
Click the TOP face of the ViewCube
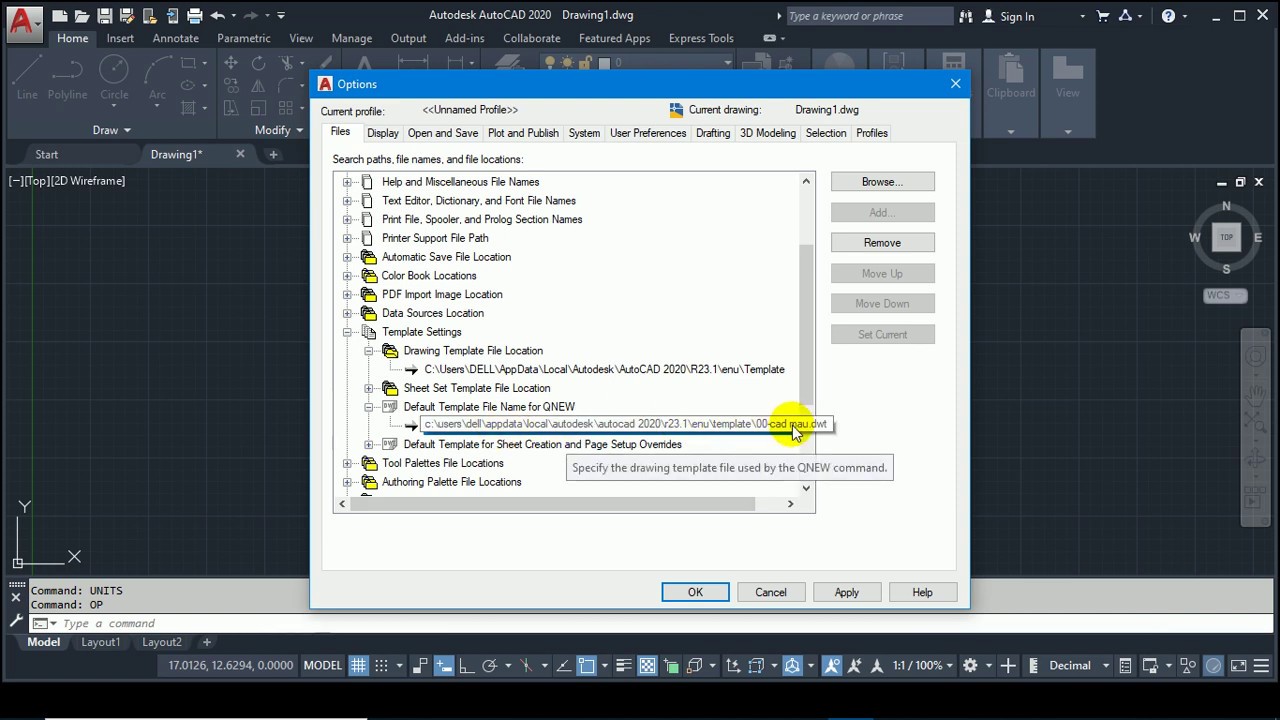tap(1226, 237)
